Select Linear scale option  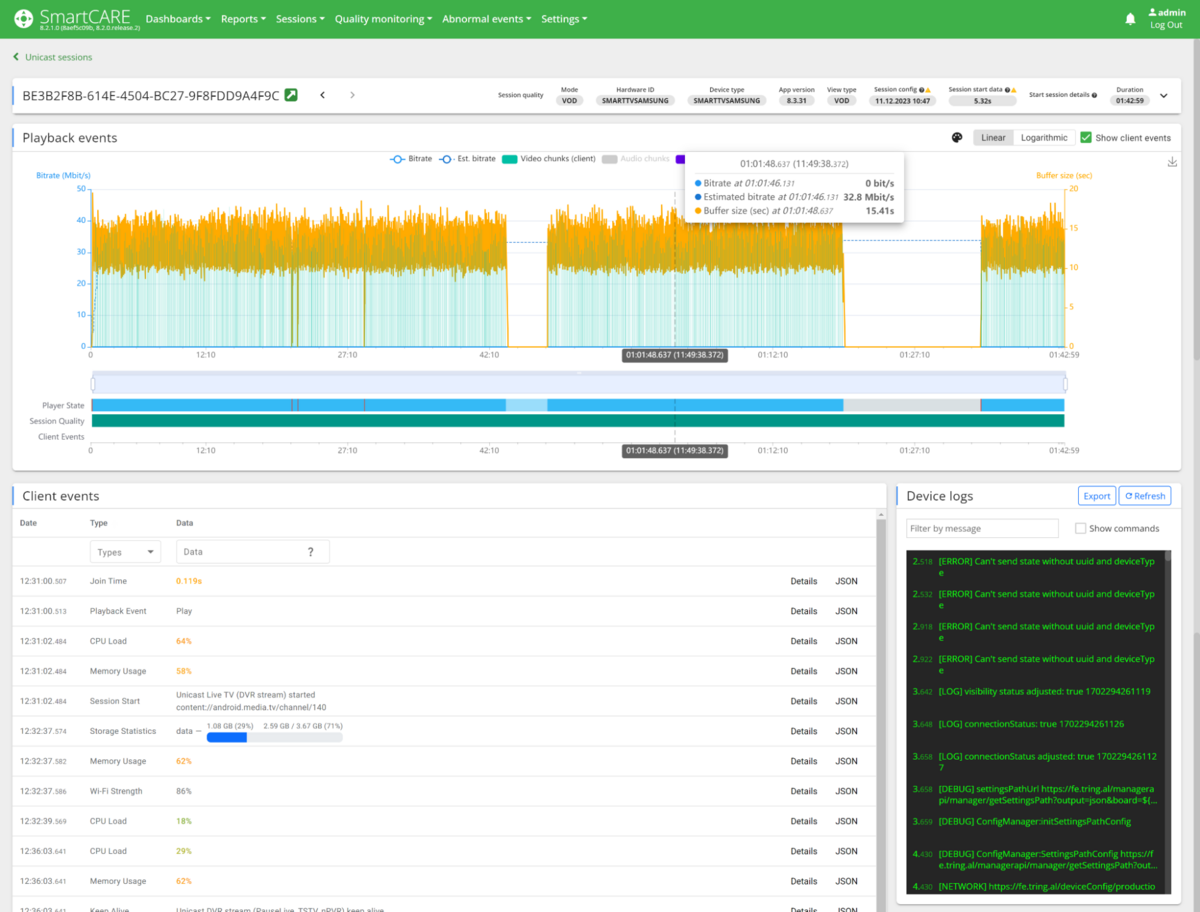point(993,138)
